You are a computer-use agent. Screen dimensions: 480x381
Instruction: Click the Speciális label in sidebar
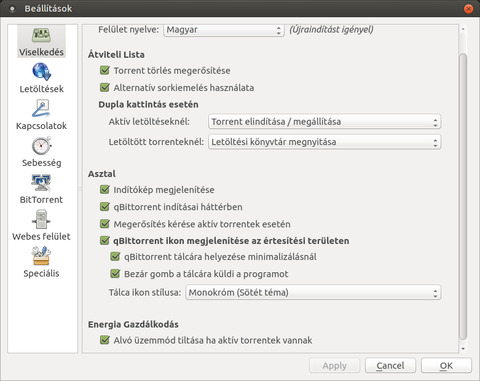tap(41, 273)
